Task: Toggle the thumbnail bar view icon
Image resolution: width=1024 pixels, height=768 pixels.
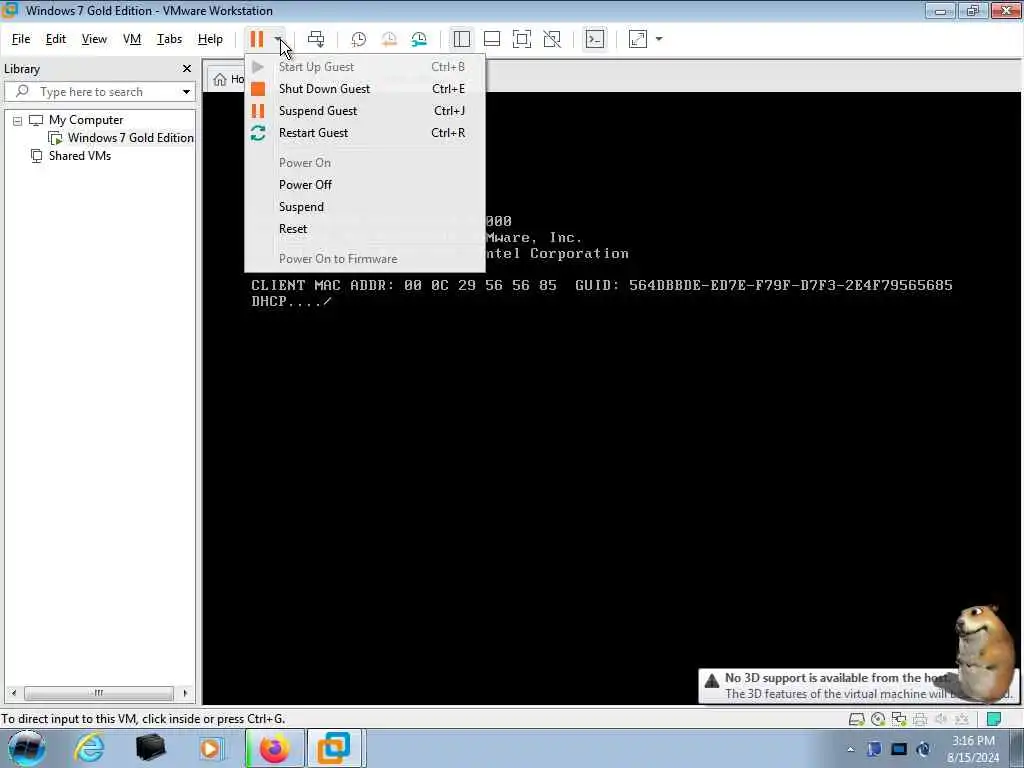Action: [492, 39]
